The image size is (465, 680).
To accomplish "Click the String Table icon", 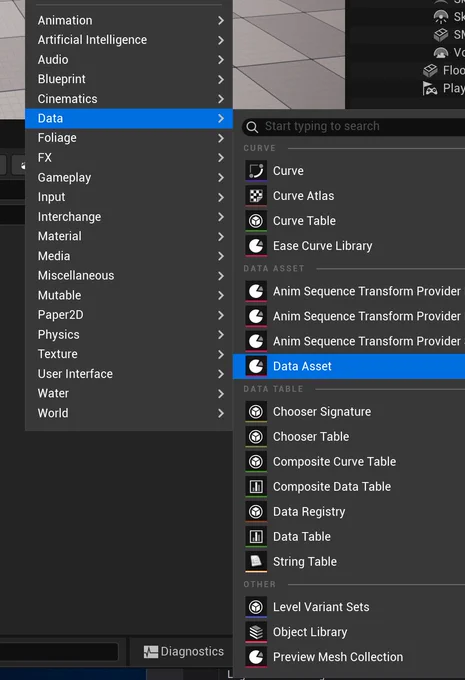I will [256, 562].
